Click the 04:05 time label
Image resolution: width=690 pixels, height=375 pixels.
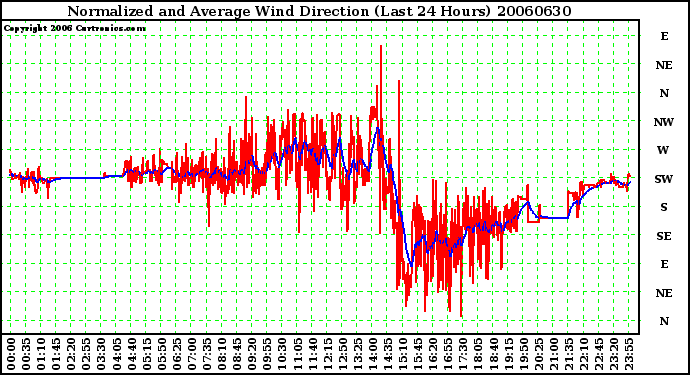click(116, 354)
